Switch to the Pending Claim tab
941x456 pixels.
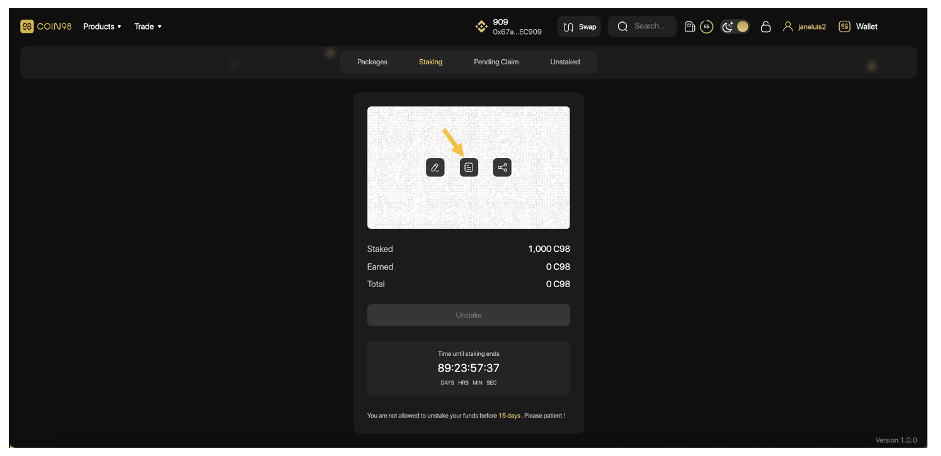click(x=496, y=62)
